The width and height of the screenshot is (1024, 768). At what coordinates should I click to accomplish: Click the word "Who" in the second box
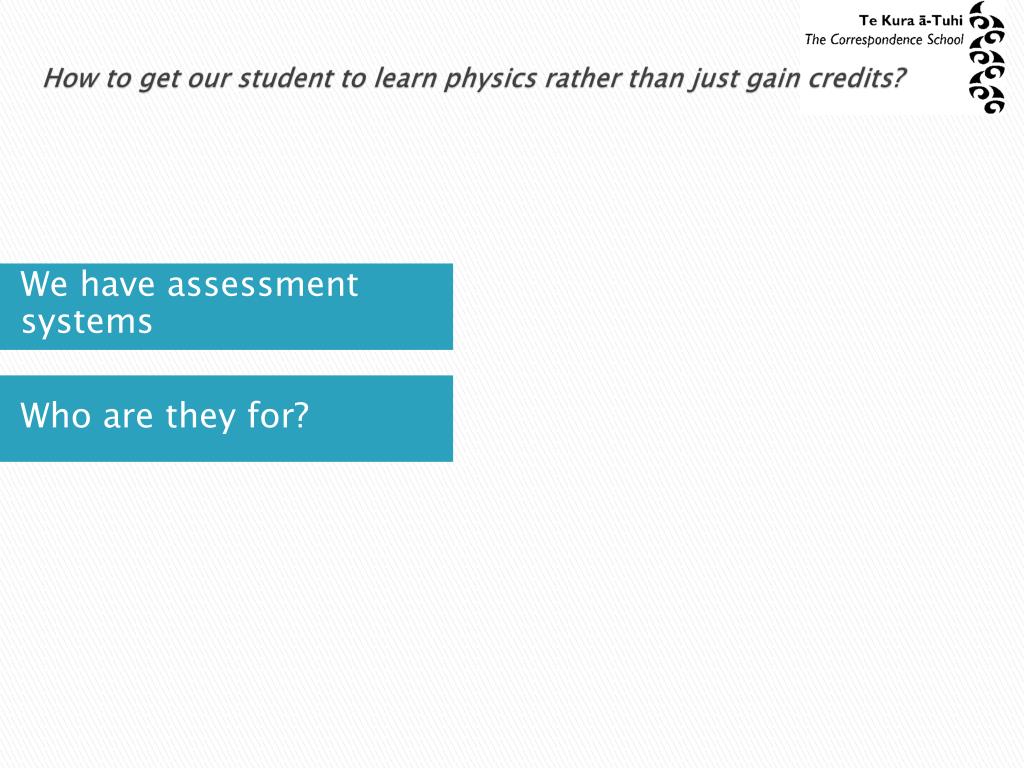(x=56, y=415)
